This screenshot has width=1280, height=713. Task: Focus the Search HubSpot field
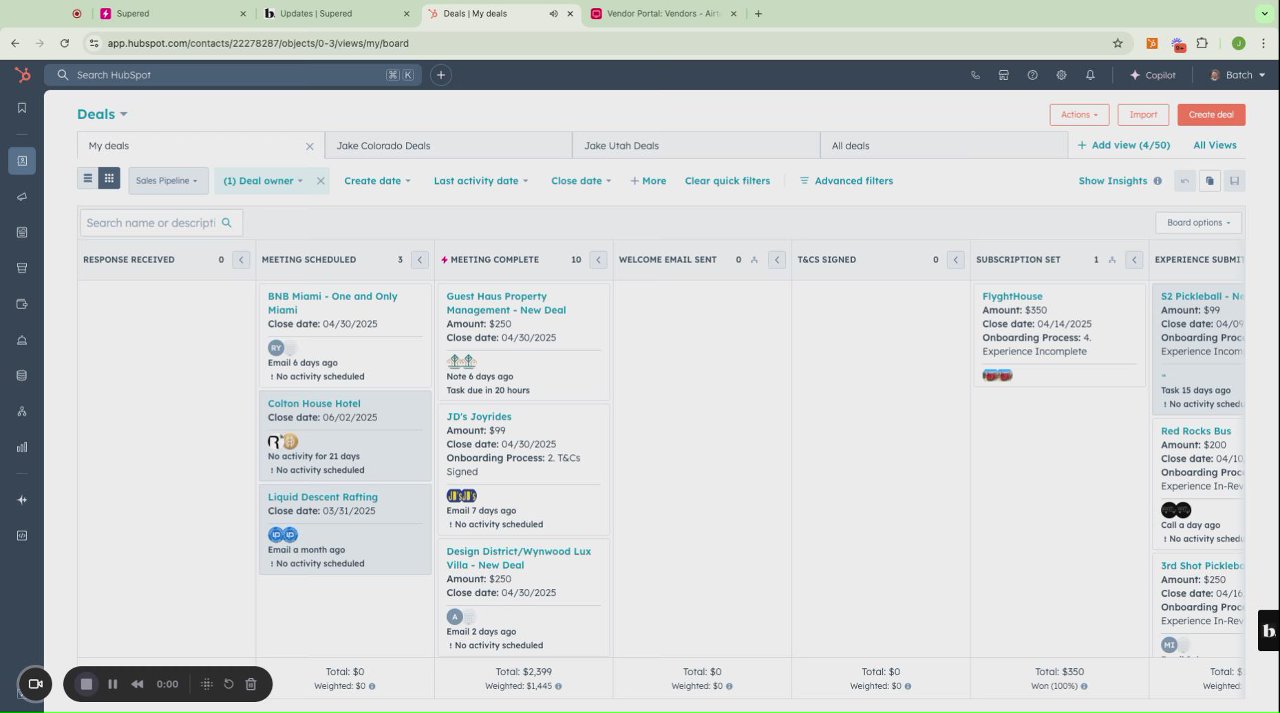pyautogui.click(x=233, y=75)
